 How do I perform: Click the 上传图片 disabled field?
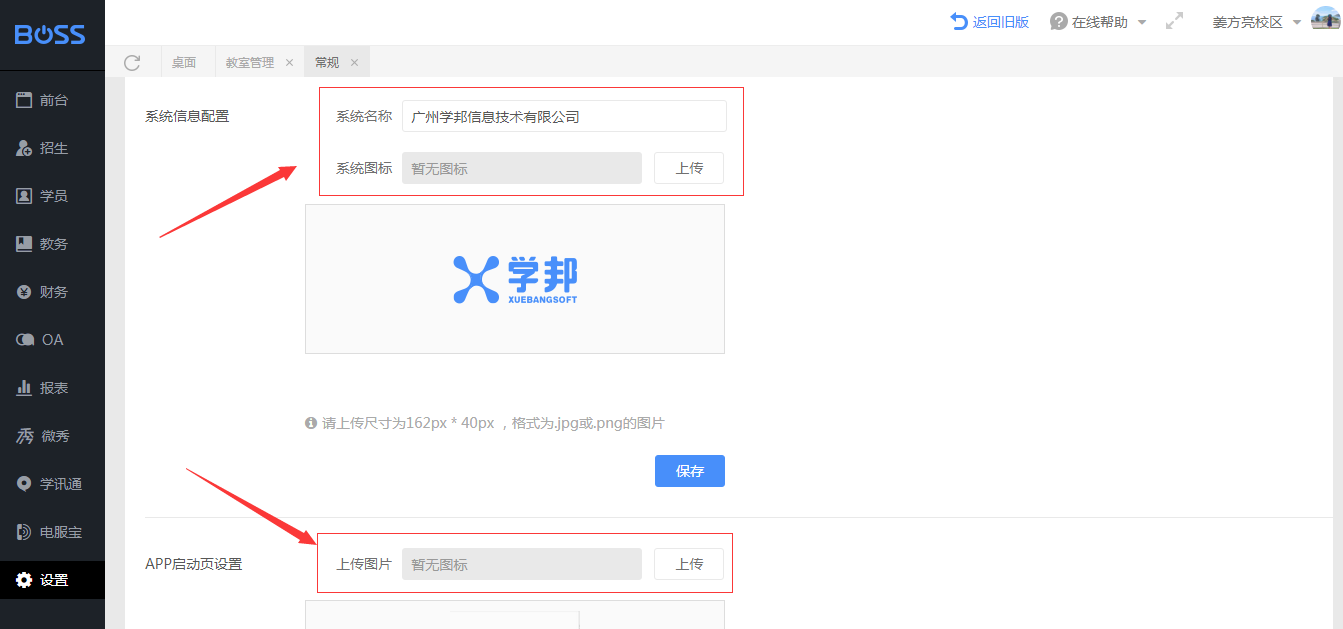tap(522, 564)
